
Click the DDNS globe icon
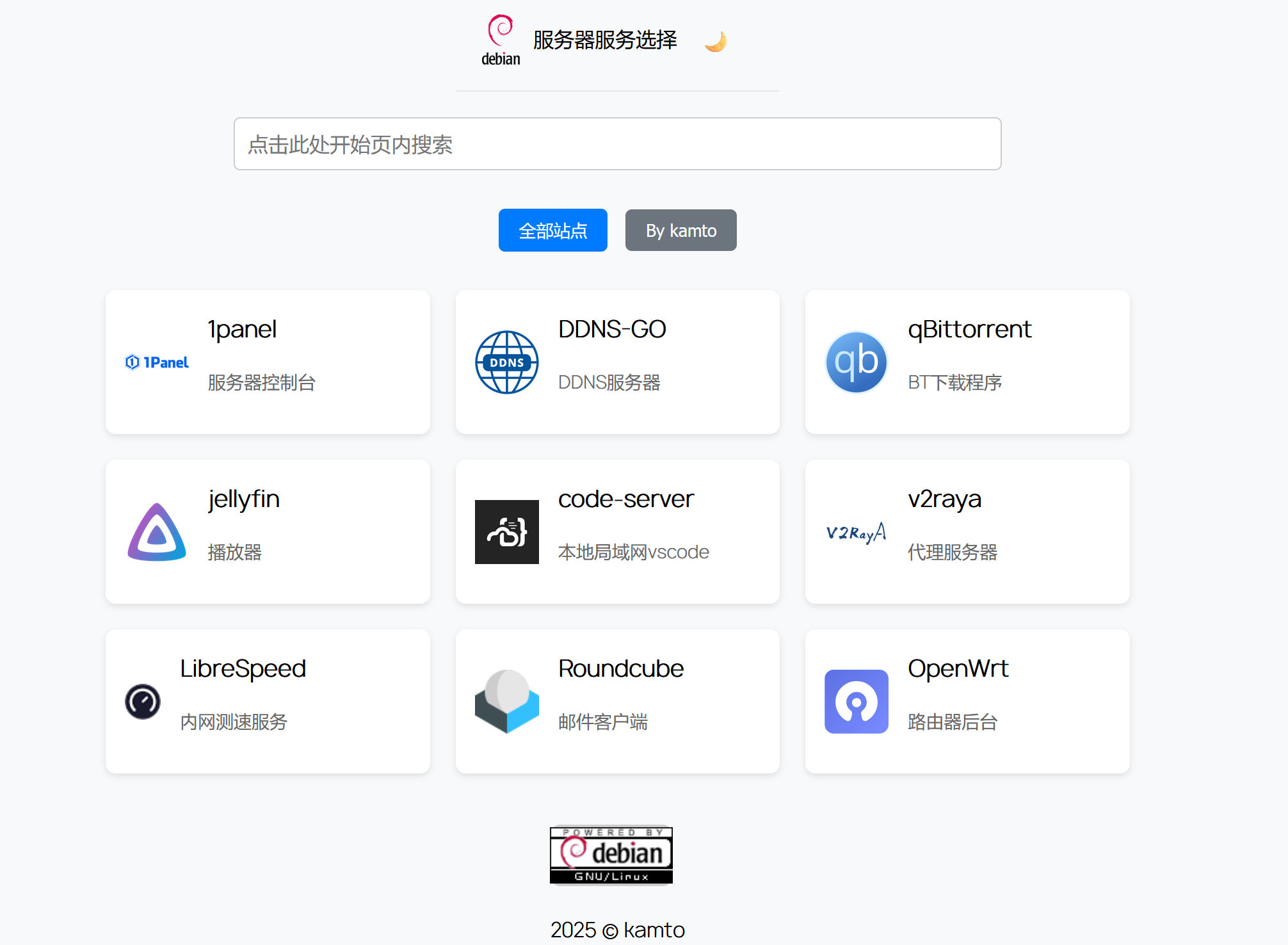click(506, 362)
